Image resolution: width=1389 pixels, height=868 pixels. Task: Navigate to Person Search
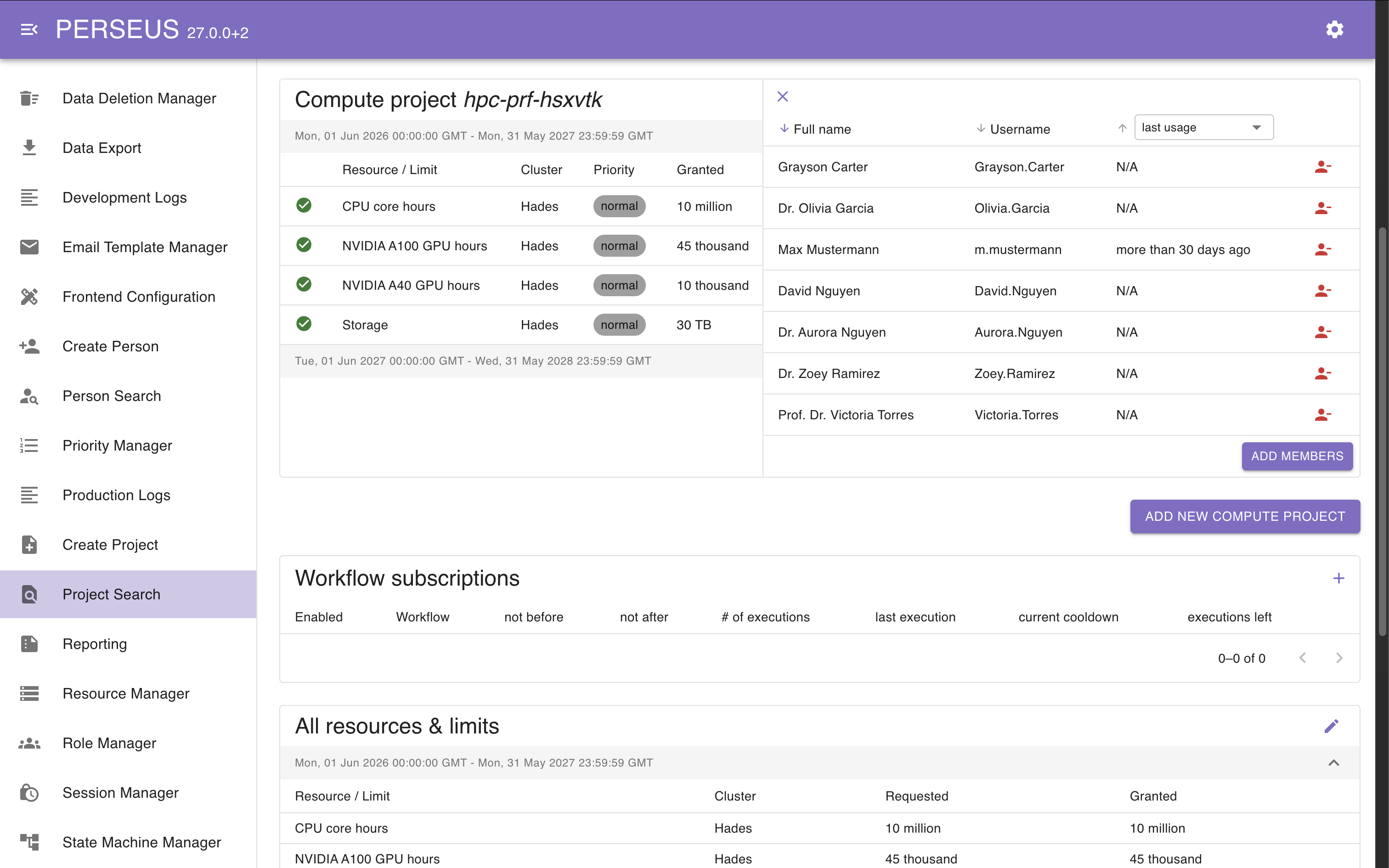coord(129,396)
